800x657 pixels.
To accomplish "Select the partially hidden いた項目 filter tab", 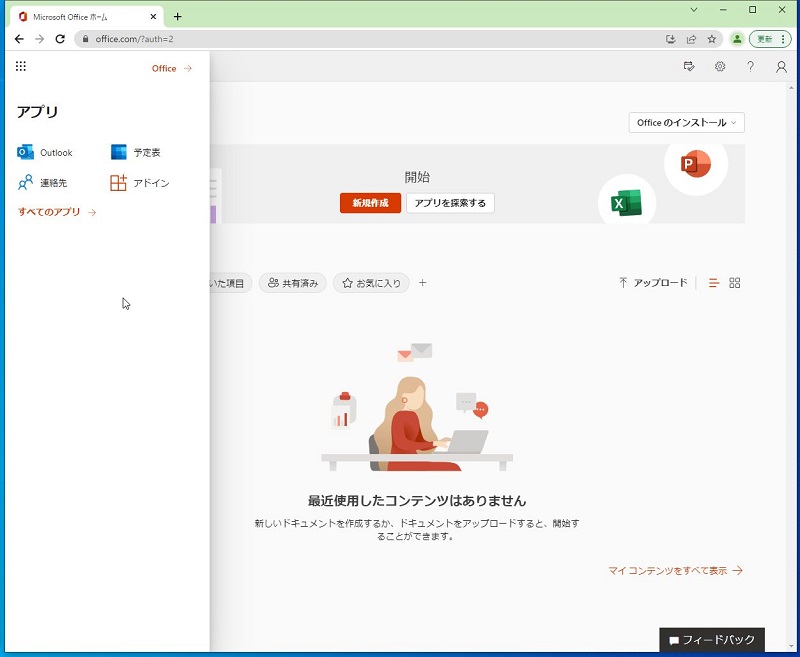I will [x=231, y=283].
